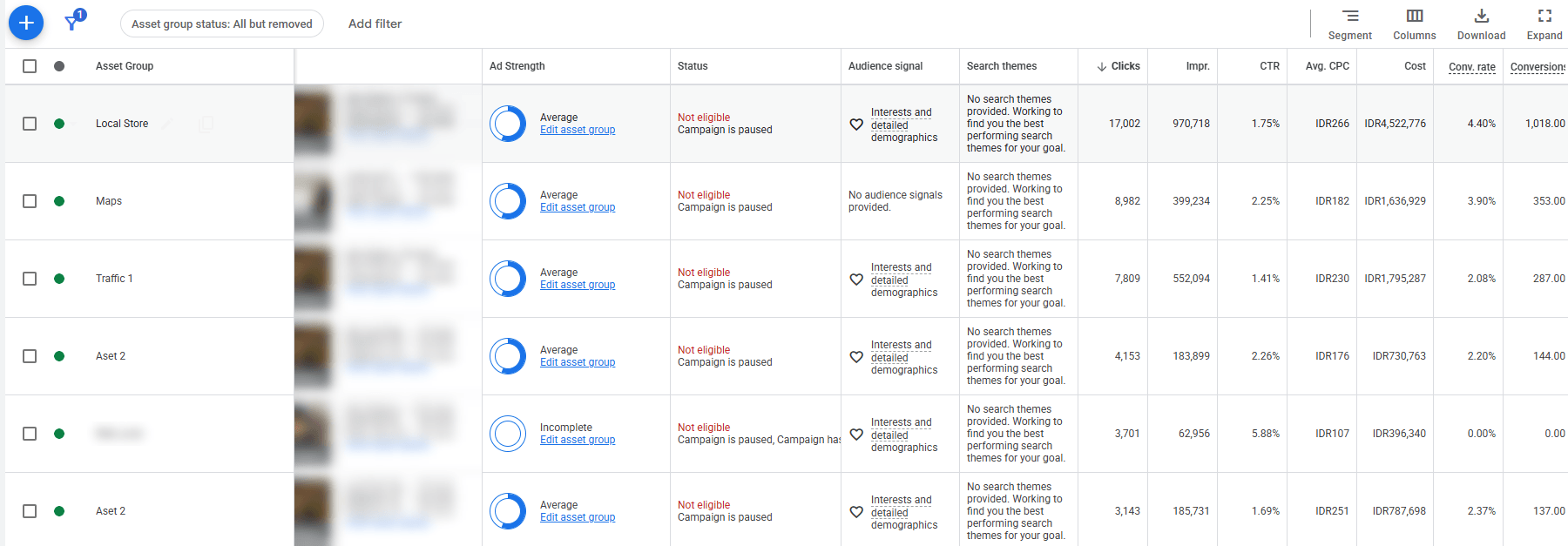Open the Columns customization tool
1568x546 pixels.
1414,24
